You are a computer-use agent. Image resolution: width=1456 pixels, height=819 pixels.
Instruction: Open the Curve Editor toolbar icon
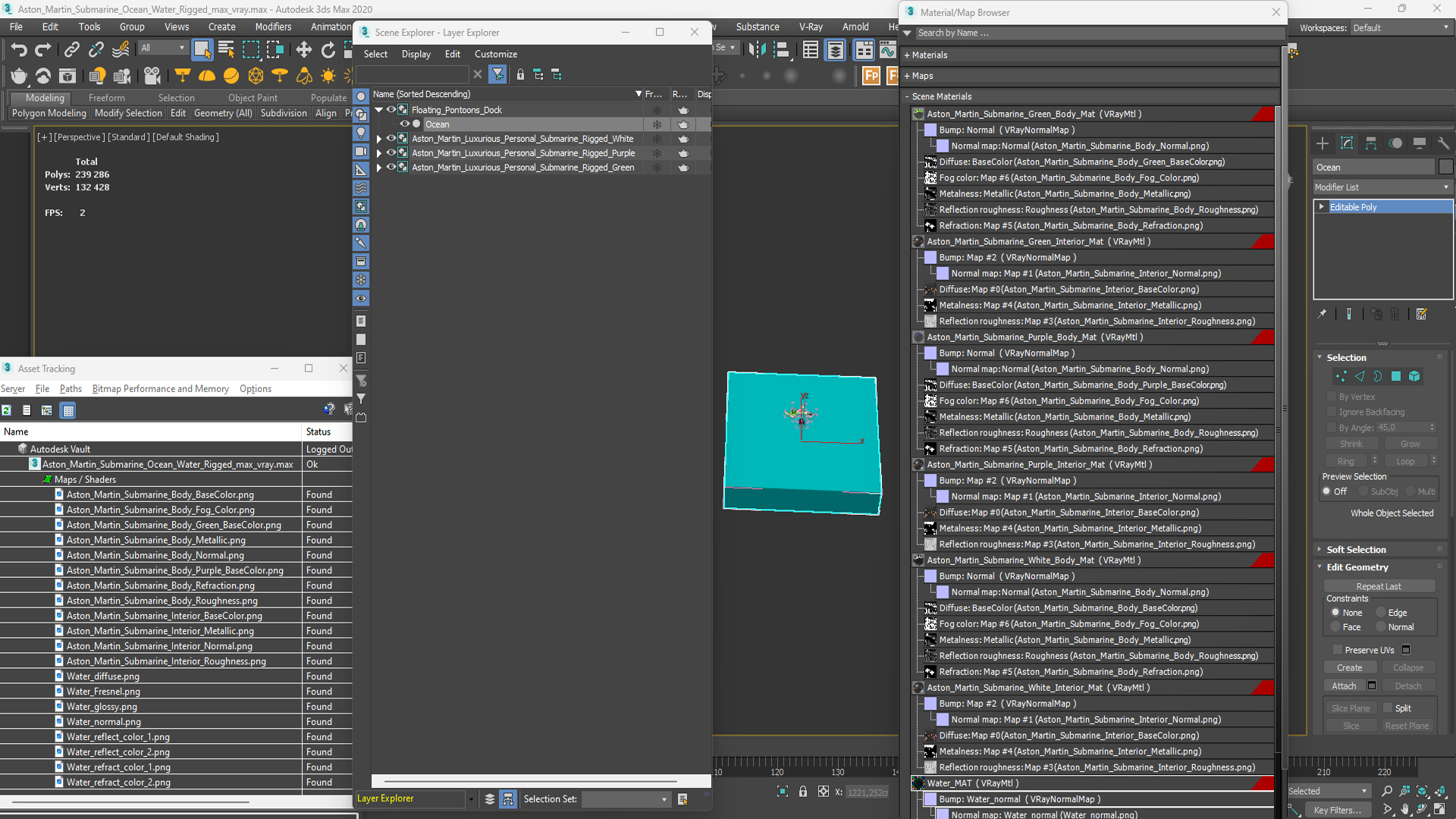point(888,50)
